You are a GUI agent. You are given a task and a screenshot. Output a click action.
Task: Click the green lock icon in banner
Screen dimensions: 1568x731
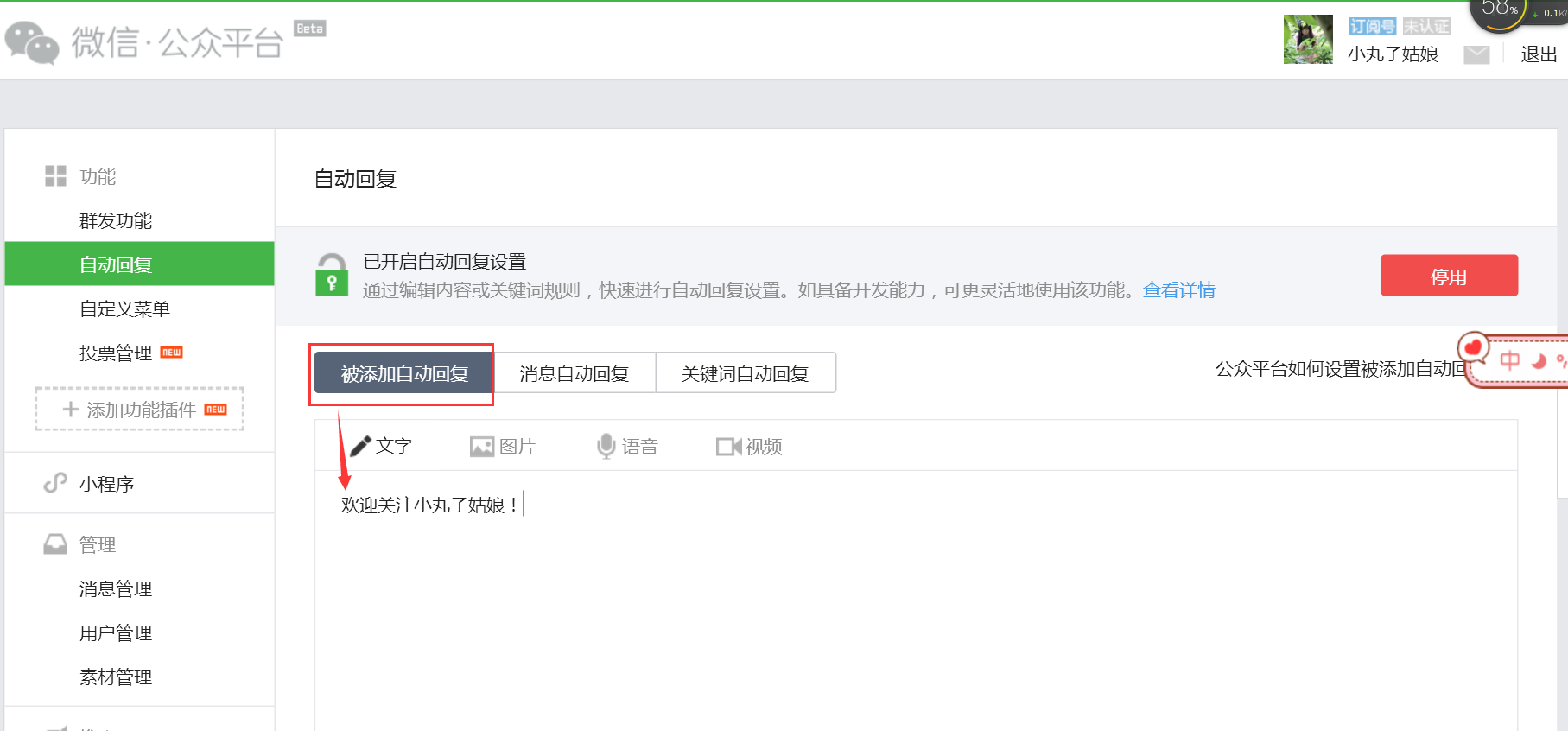[332, 275]
